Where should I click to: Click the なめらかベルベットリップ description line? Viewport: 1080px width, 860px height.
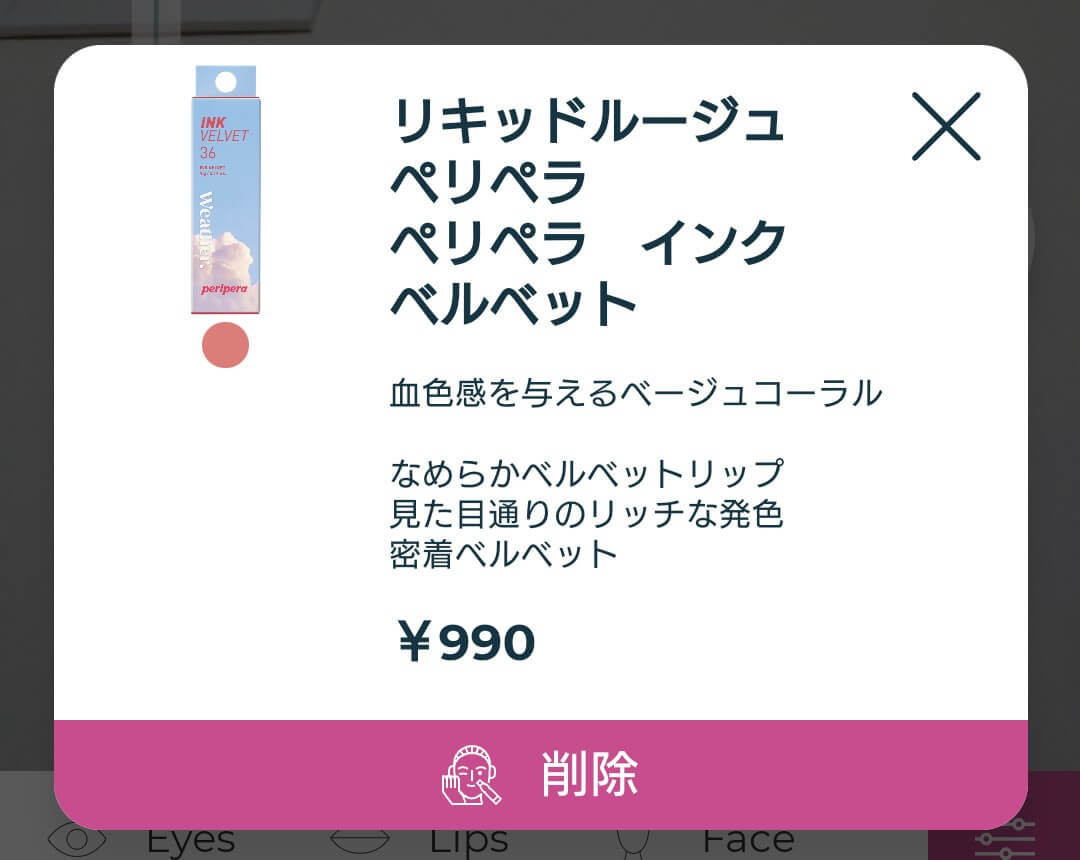click(x=587, y=474)
